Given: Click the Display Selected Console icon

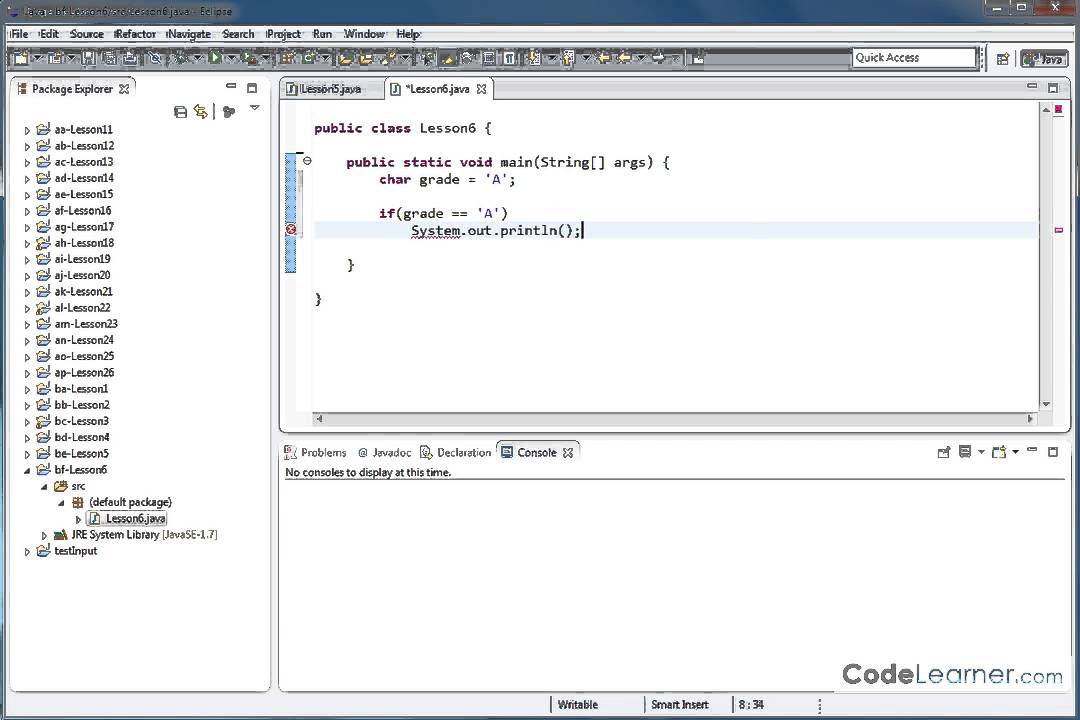Looking at the screenshot, I should pyautogui.click(x=965, y=452).
